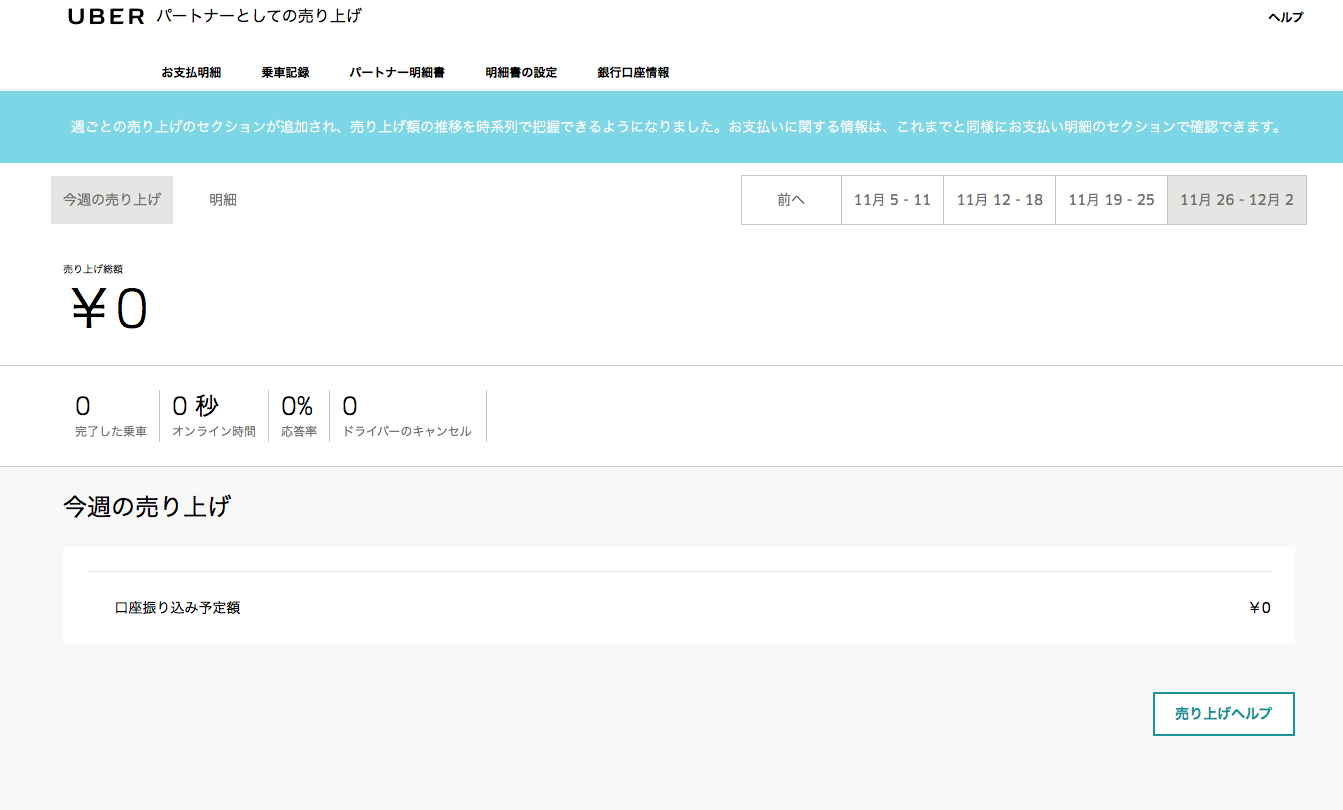Select the week 11月 26 - 12月 2
The width and height of the screenshot is (1343, 810).
[x=1237, y=200]
